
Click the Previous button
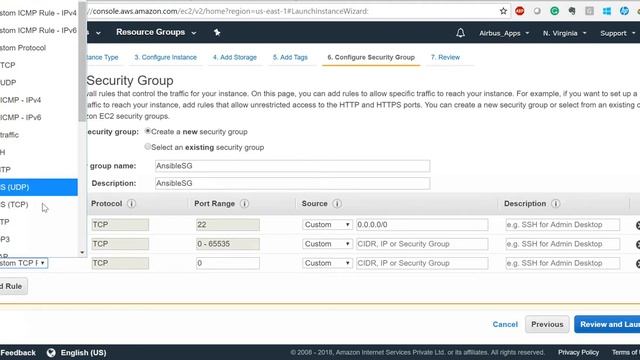tap(547, 324)
